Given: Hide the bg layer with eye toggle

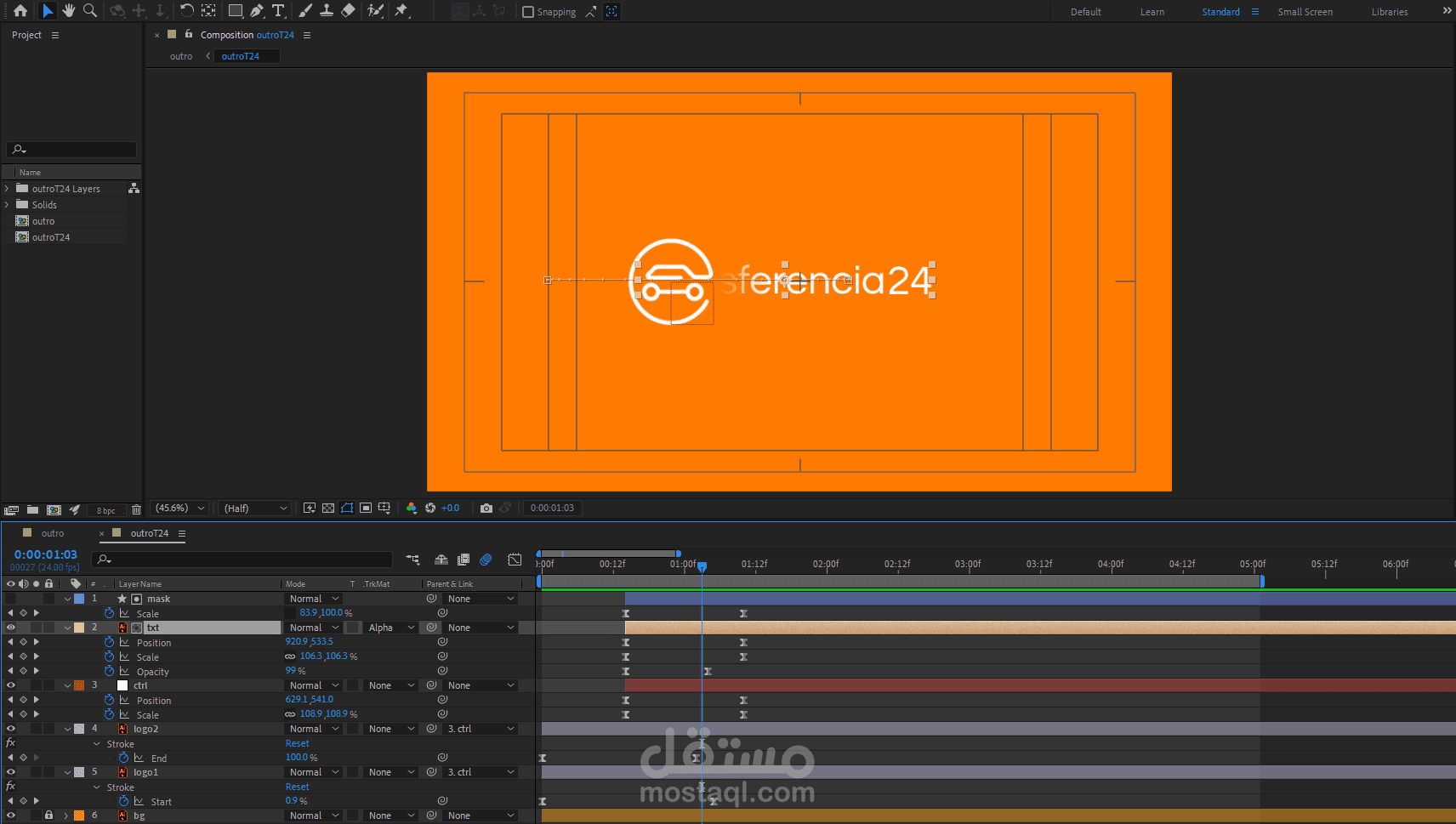Looking at the screenshot, I should click(x=11, y=815).
